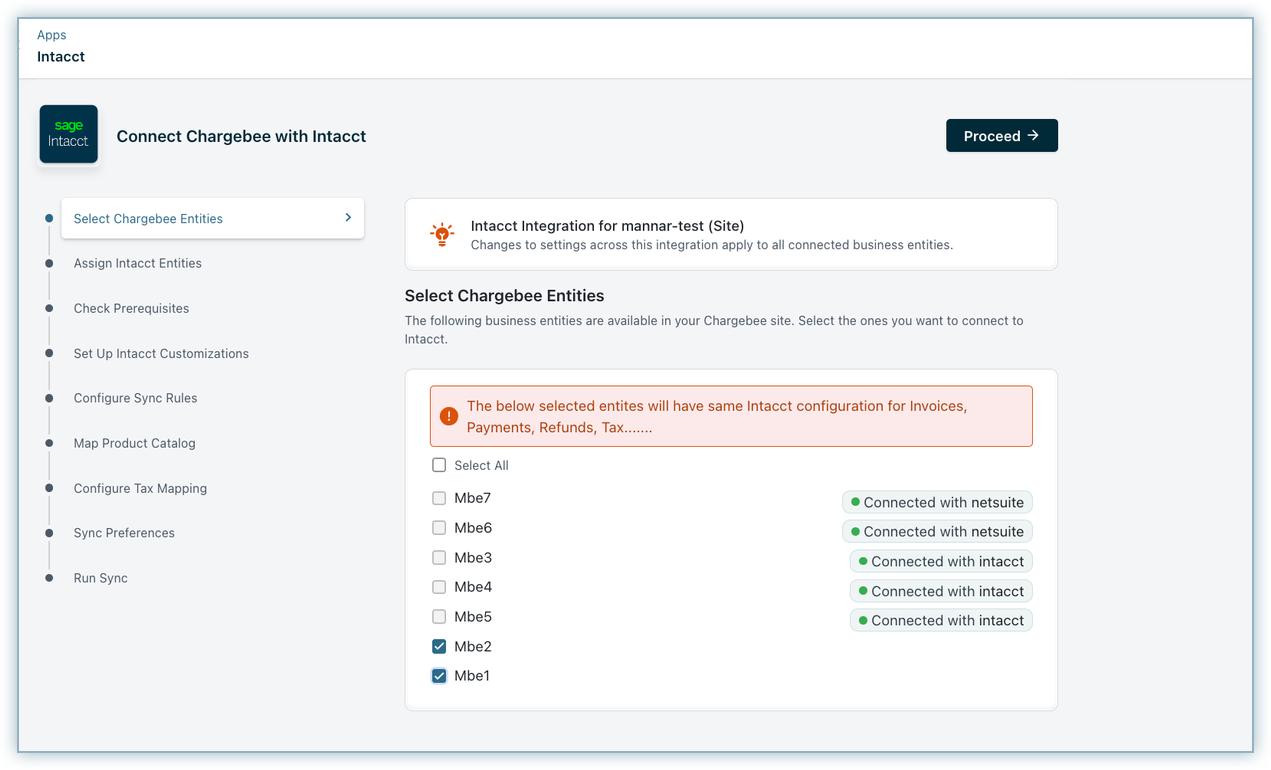The width and height of the screenshot is (1271, 770).
Task: Open Configure Tax Mapping step
Action: tap(140, 488)
